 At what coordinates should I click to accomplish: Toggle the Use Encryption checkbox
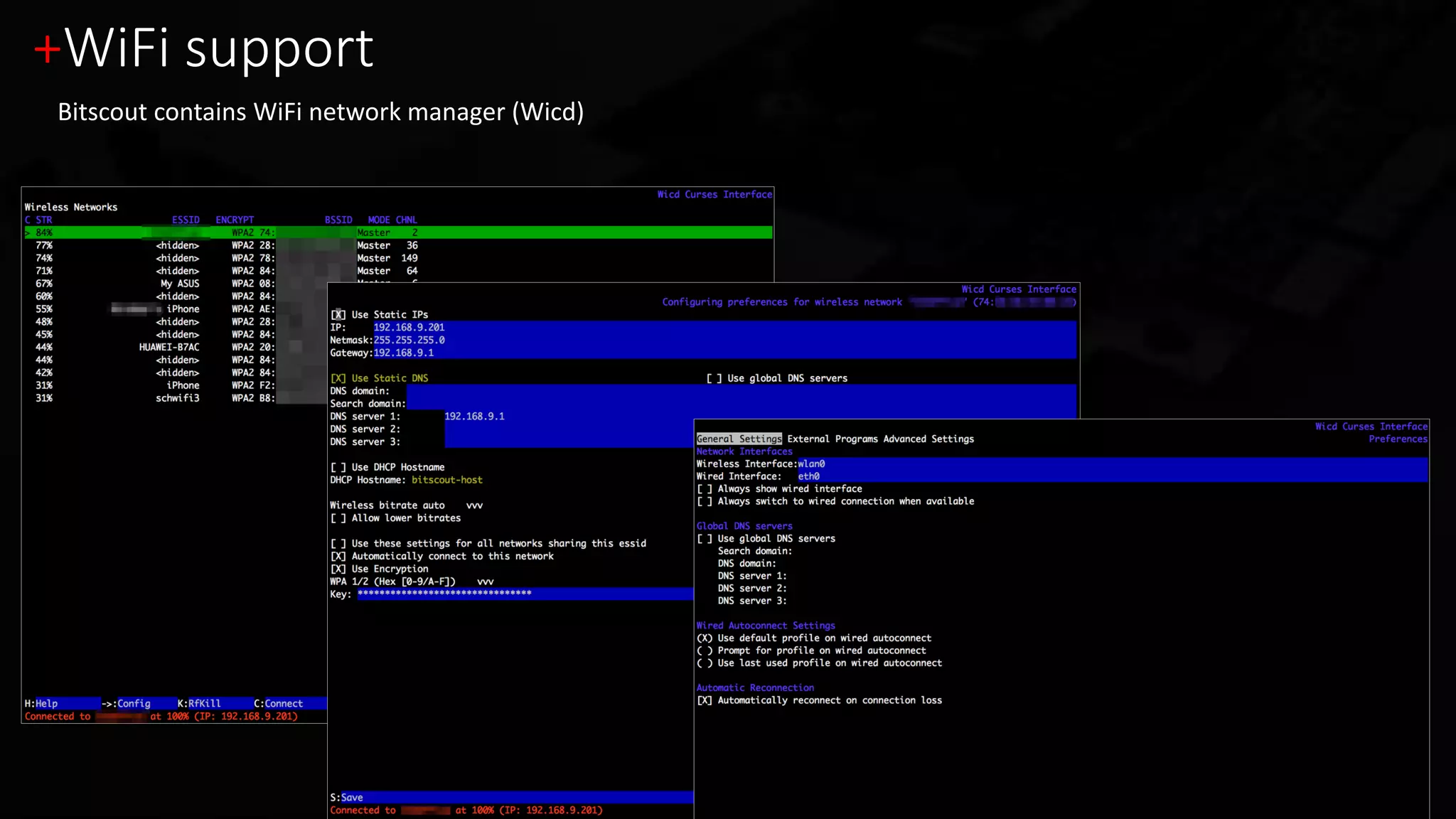[338, 569]
